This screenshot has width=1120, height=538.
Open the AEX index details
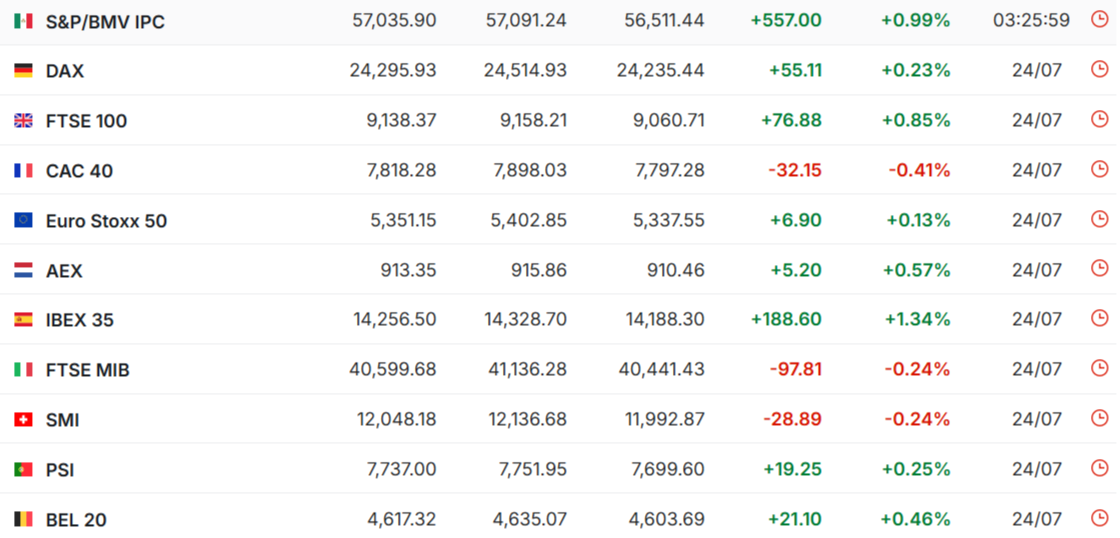pyautogui.click(x=64, y=271)
